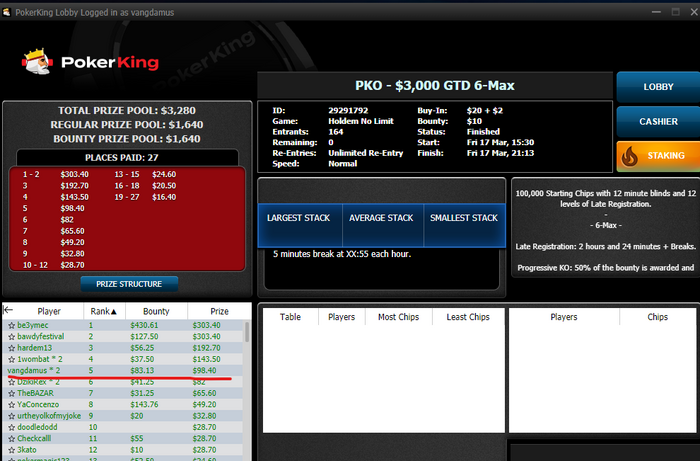This screenshot has height=461, width=700.
Task: Star player 1wombat as favorite
Action: click(x=12, y=359)
